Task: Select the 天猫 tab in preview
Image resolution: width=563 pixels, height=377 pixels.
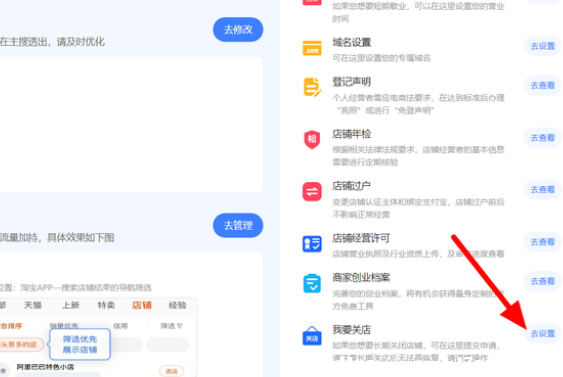Action: click(33, 305)
